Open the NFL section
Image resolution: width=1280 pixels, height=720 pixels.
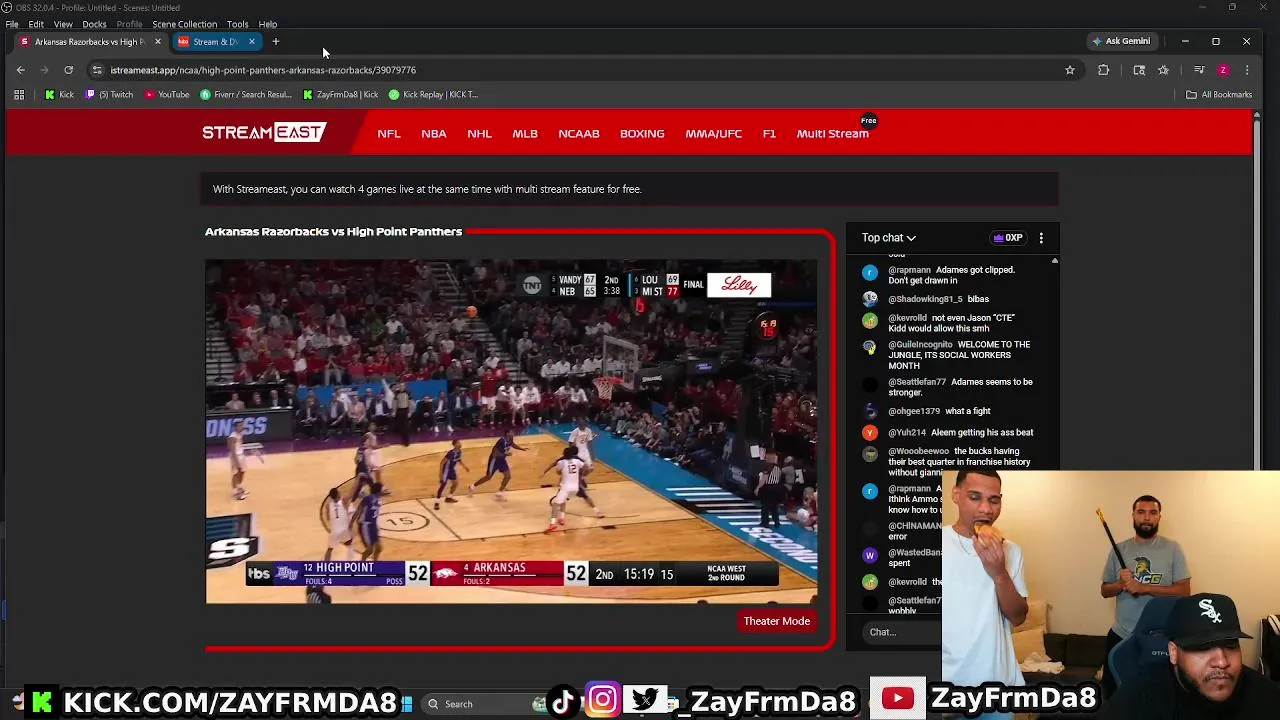tap(389, 134)
